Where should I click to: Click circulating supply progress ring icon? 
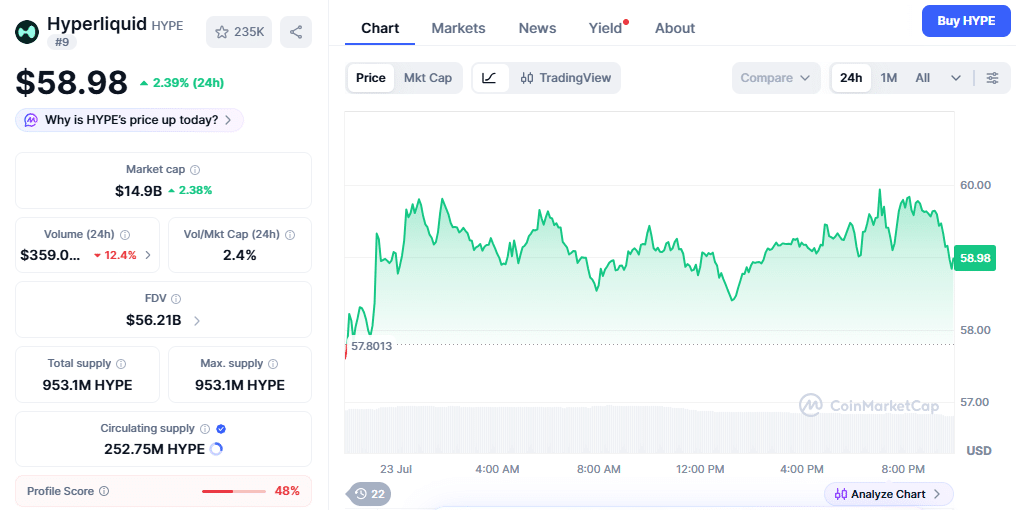(216, 448)
